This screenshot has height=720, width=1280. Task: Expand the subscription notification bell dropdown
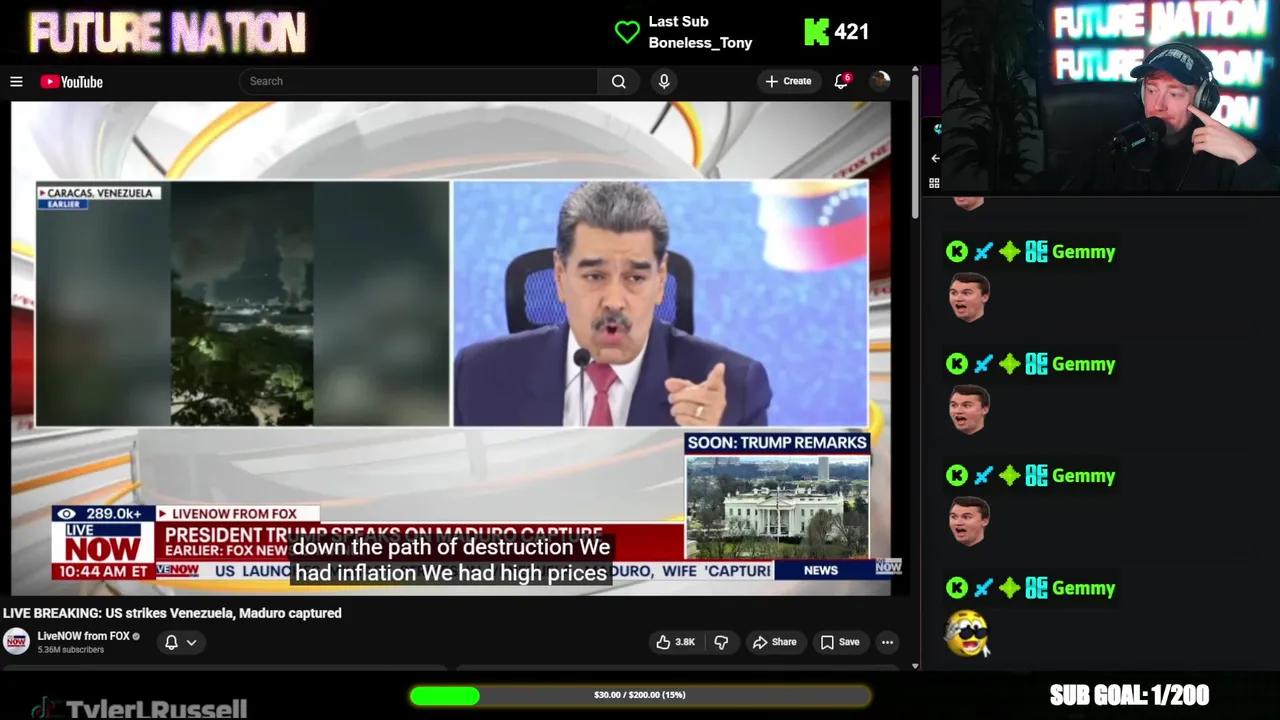[x=180, y=642]
